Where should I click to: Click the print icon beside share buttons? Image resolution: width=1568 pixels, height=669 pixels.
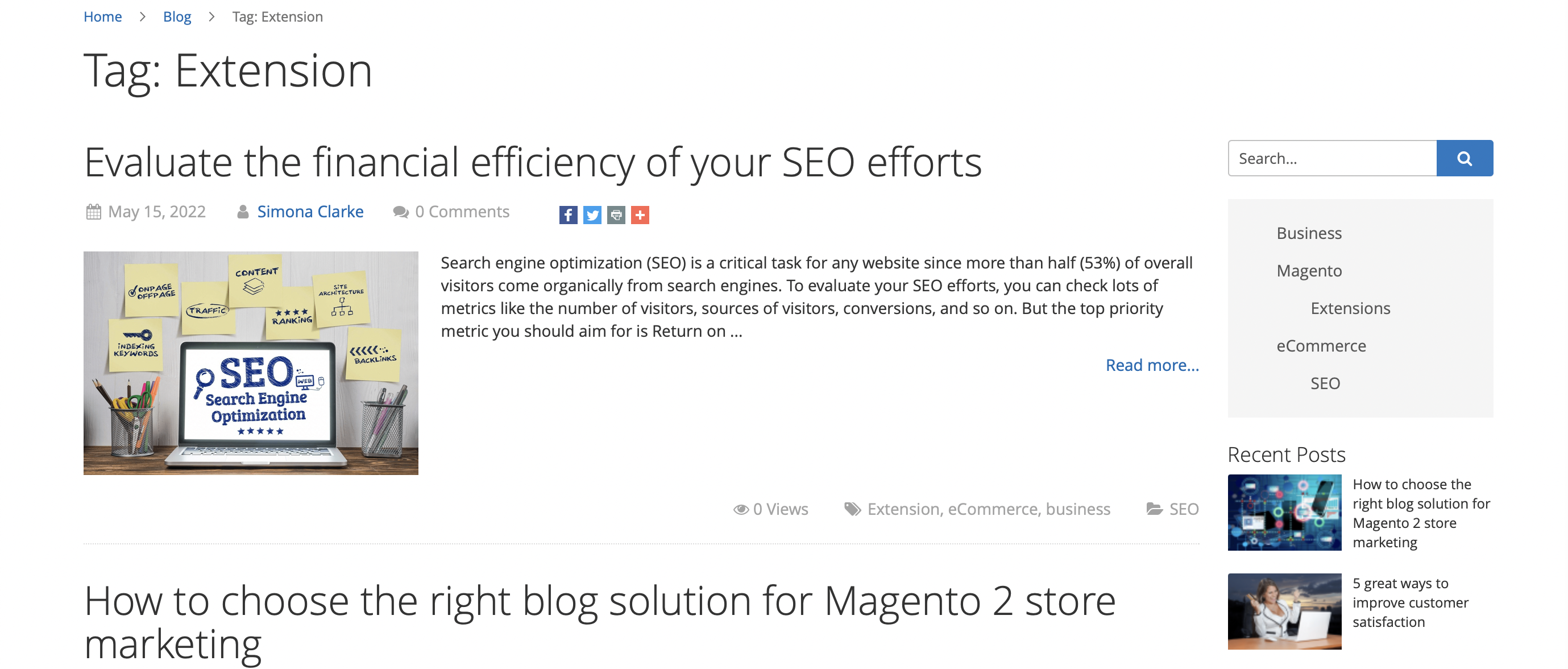coord(616,215)
